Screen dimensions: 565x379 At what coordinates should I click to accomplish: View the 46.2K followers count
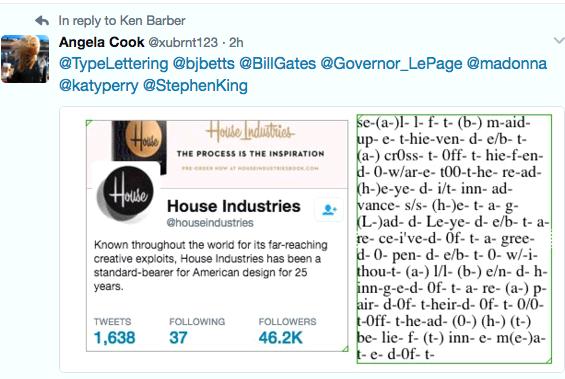[x=281, y=338]
